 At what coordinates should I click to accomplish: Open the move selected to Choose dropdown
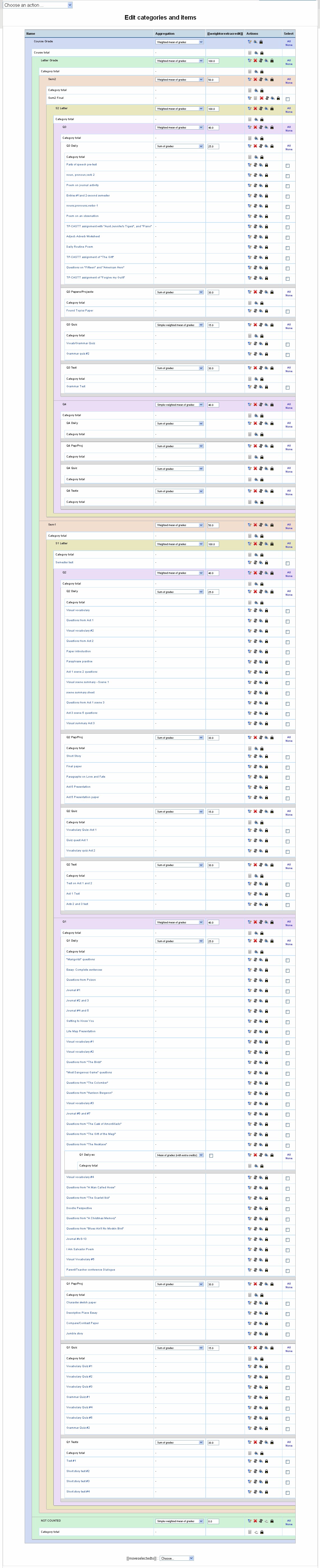177,1558
